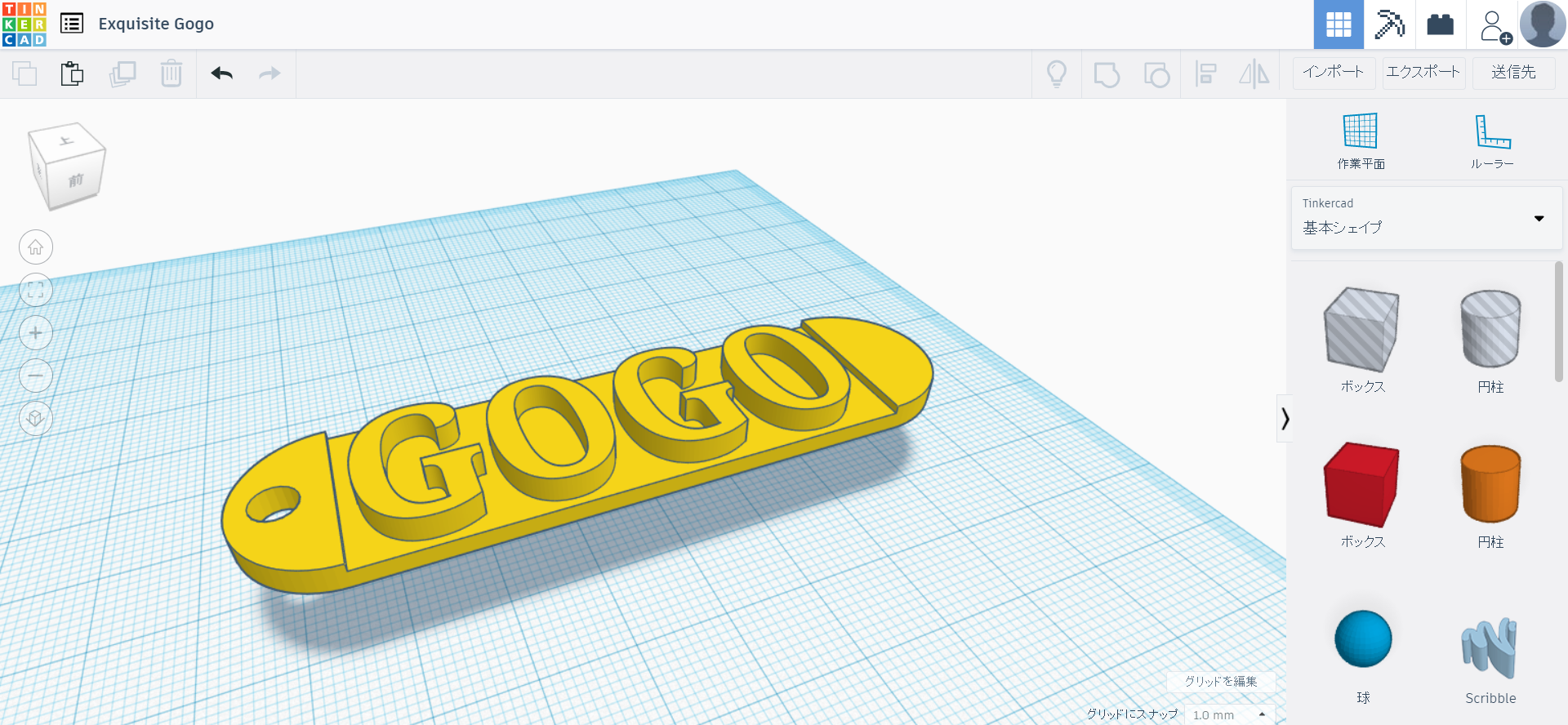Click the align tool icon
The width and height of the screenshot is (1568, 725).
[1205, 73]
